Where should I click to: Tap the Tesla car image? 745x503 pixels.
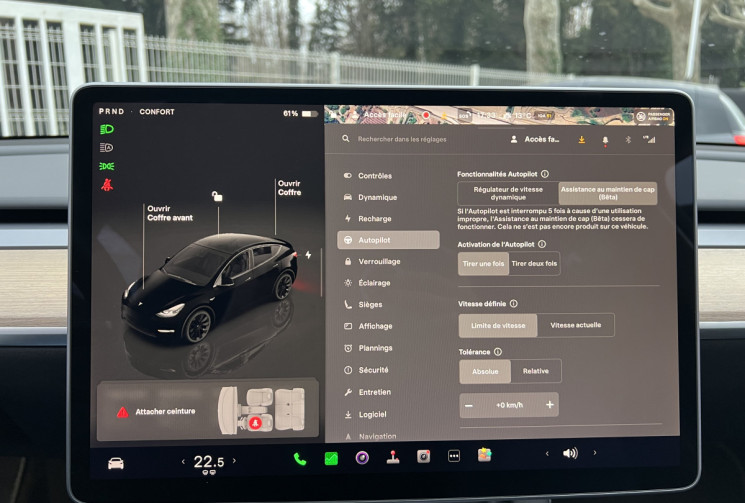coord(209,287)
